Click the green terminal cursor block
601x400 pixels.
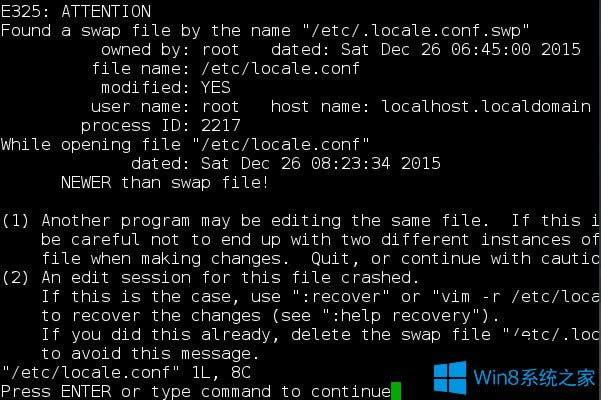point(396,391)
